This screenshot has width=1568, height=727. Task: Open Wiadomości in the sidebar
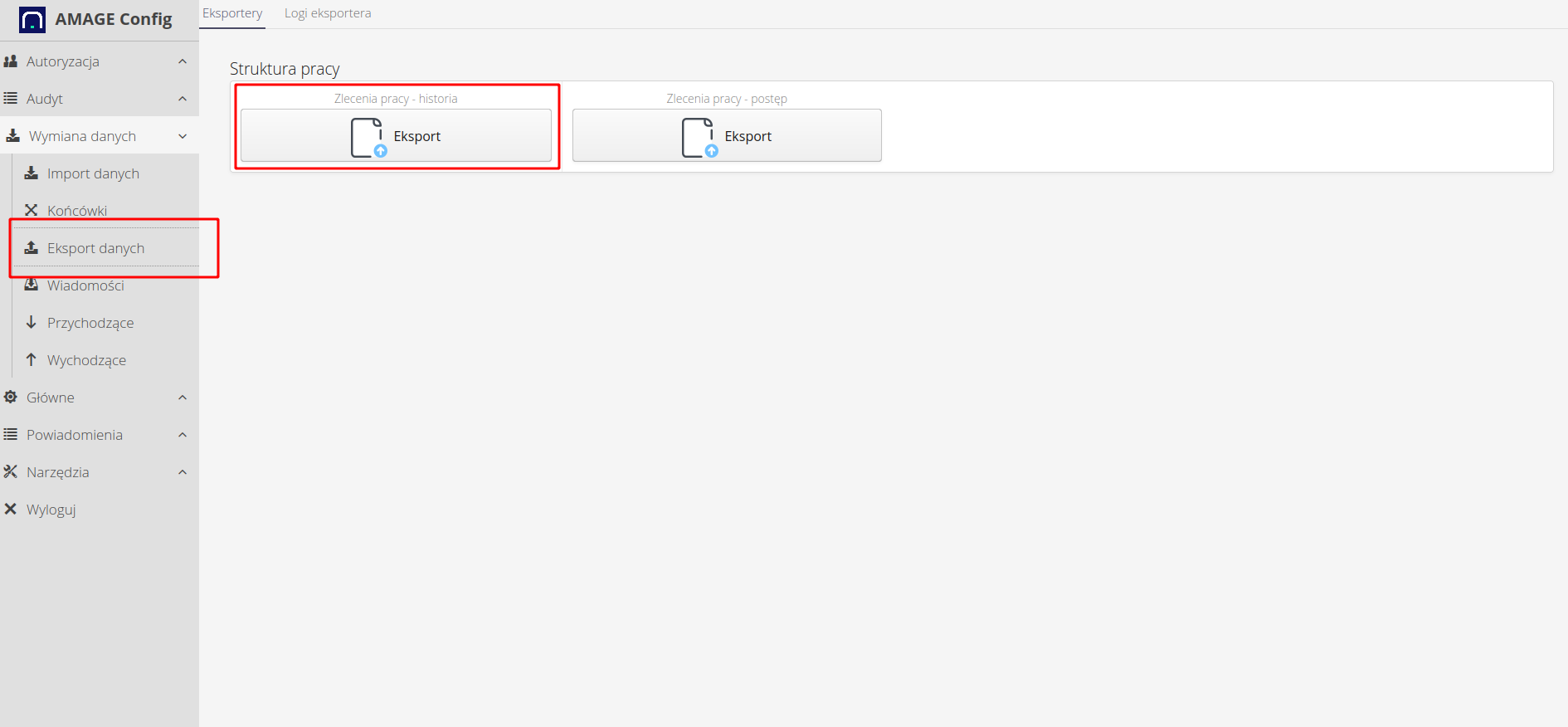pyautogui.click(x=85, y=285)
